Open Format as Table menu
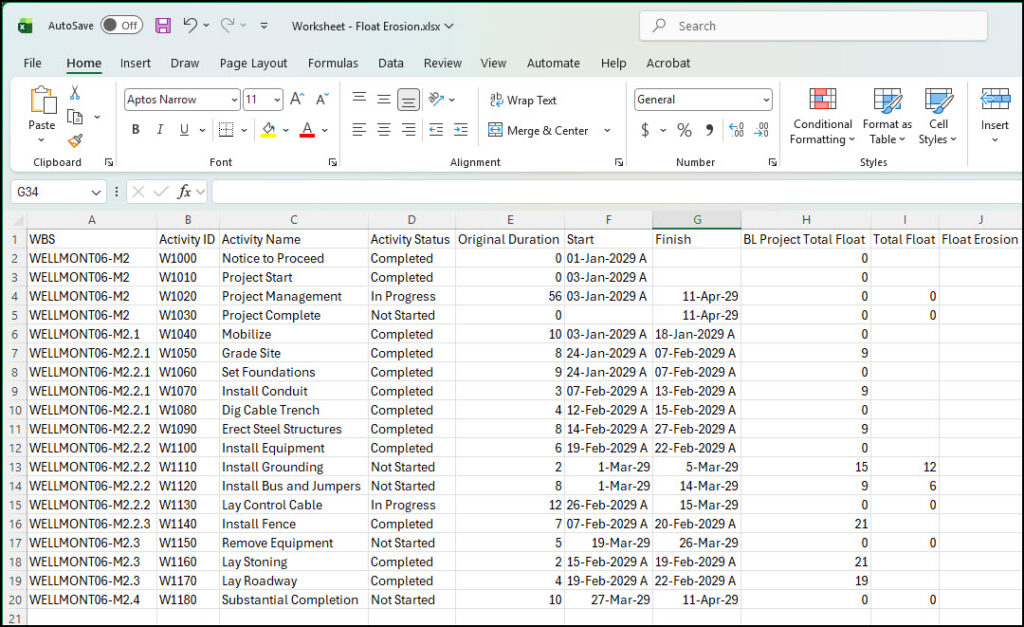Viewport: 1024px width, 627px height. pyautogui.click(x=888, y=116)
